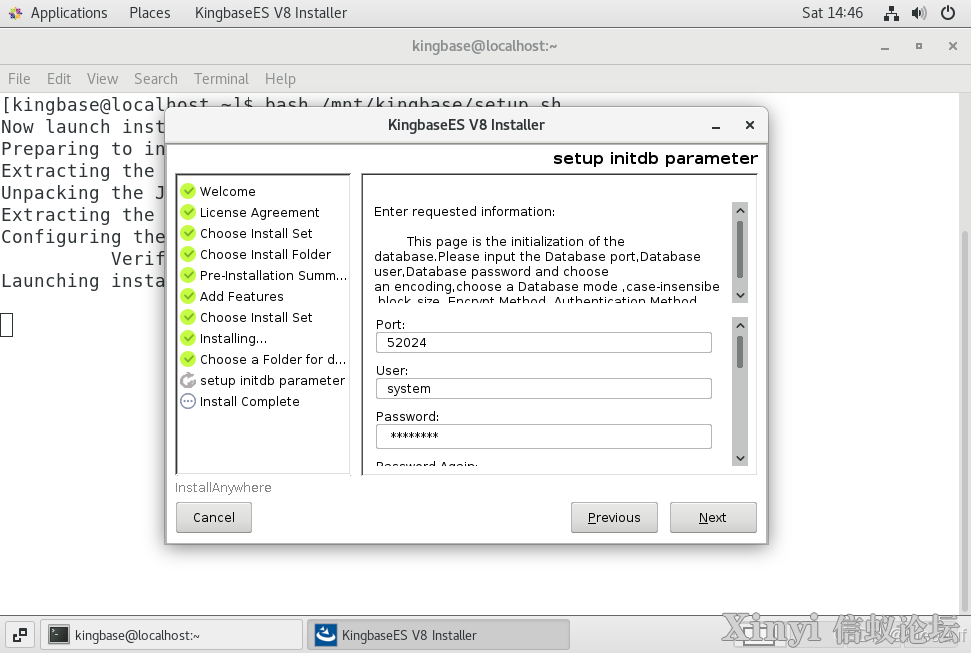Image resolution: width=971 pixels, height=653 pixels.
Task: Select the License Agreement step label
Action: pos(259,213)
